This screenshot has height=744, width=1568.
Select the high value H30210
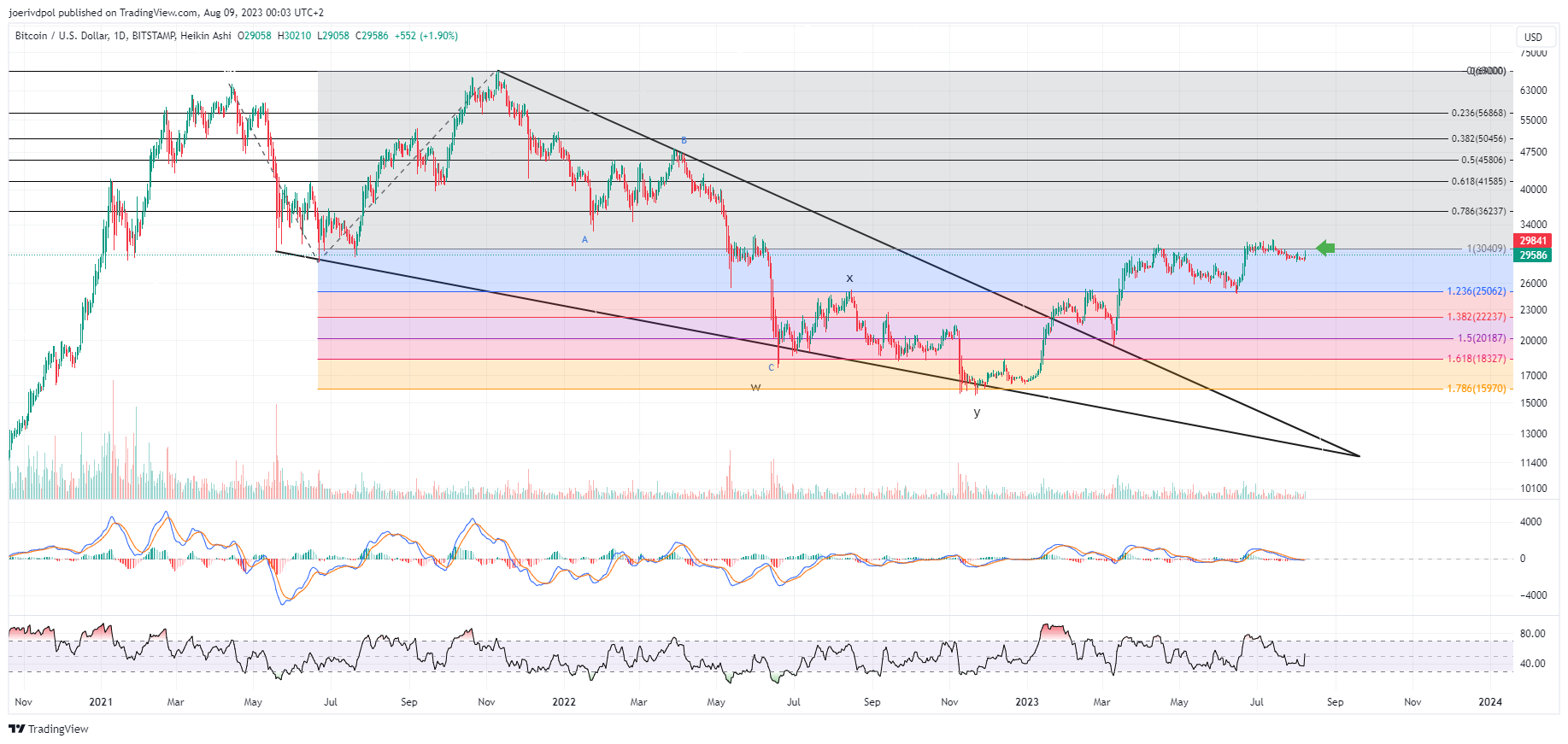[x=294, y=36]
